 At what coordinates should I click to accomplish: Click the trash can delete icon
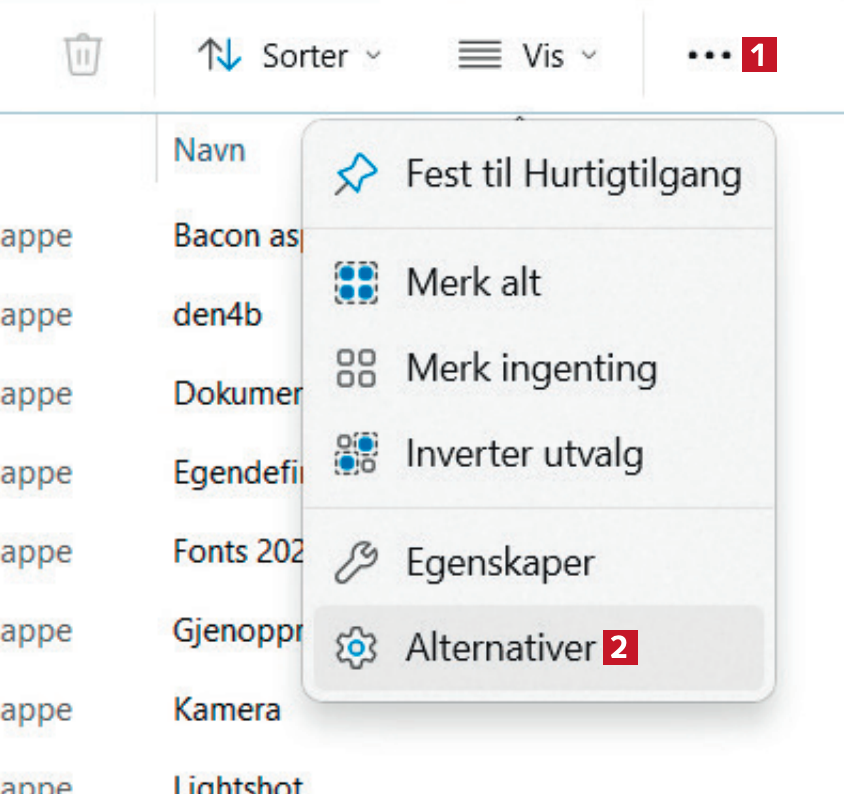click(x=82, y=55)
